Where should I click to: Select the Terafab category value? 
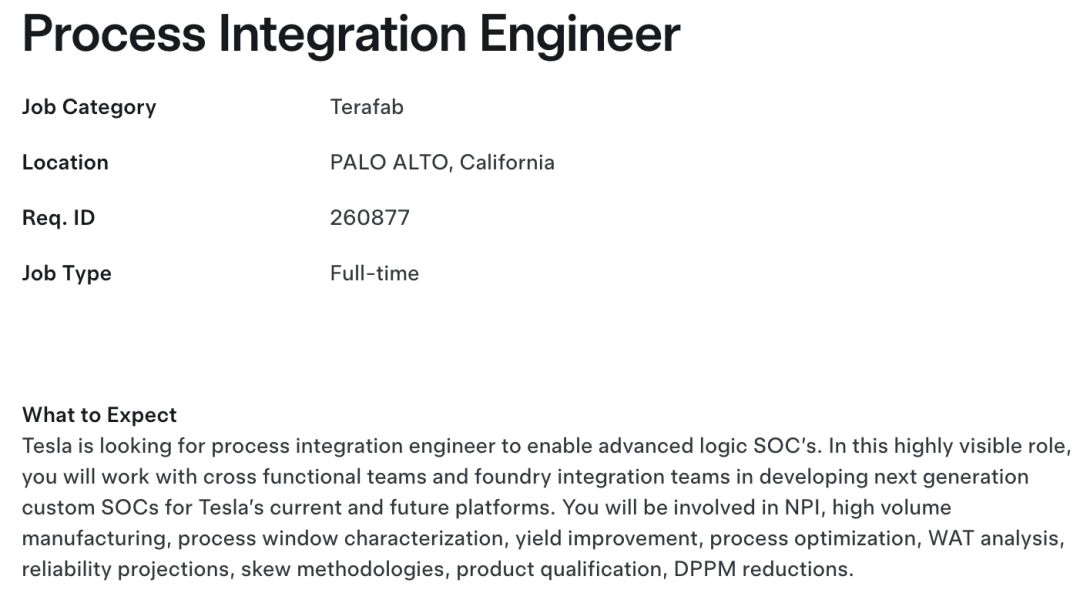pos(366,107)
